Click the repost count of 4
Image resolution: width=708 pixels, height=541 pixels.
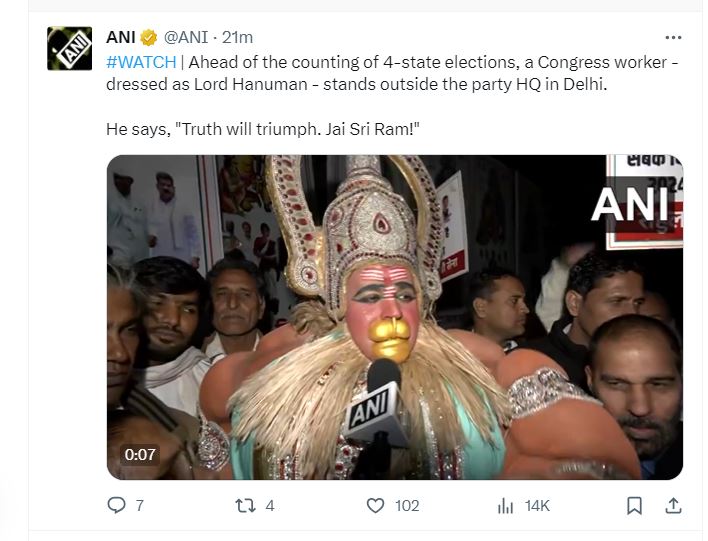pyautogui.click(x=269, y=506)
